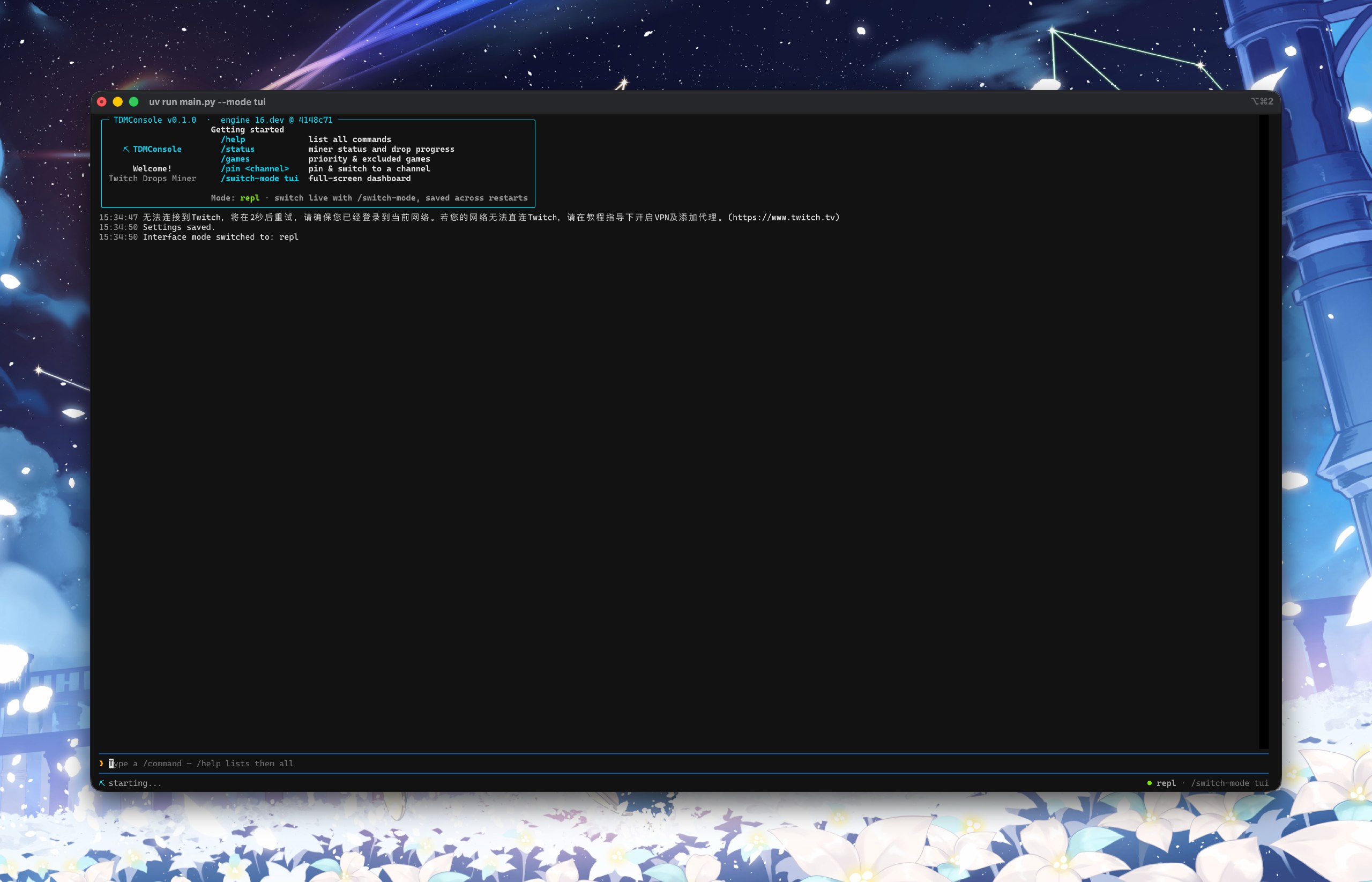Click the 15:34:47 log timestamp
This screenshot has height=882, width=1372.
118,217
